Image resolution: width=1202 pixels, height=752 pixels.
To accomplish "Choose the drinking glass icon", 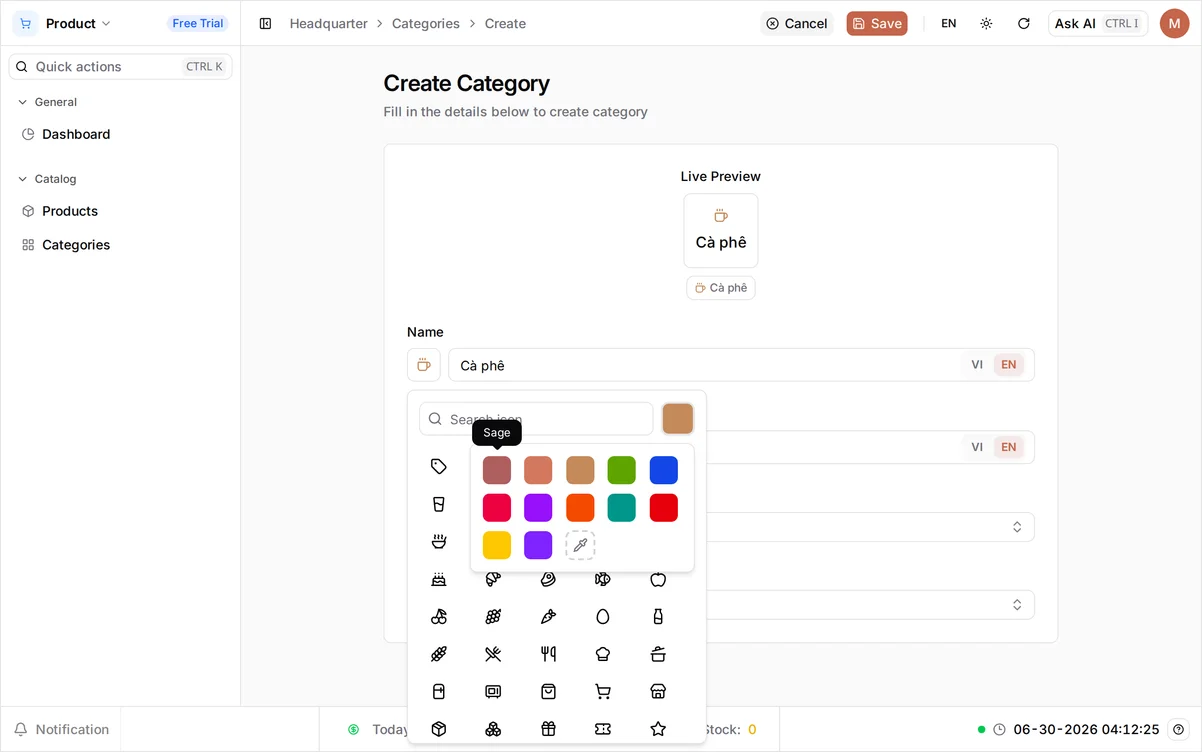I will [439, 504].
